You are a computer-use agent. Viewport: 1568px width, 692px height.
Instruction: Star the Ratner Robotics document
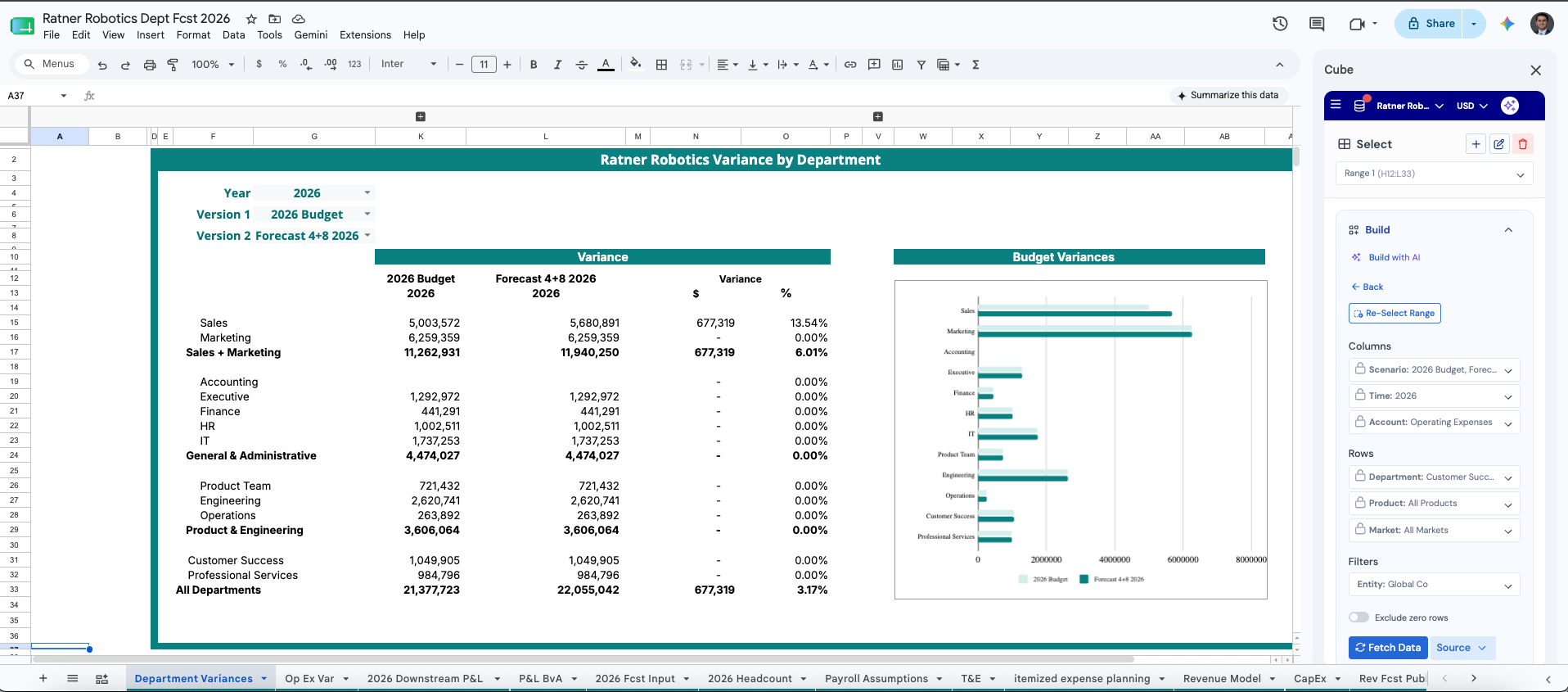click(x=251, y=19)
